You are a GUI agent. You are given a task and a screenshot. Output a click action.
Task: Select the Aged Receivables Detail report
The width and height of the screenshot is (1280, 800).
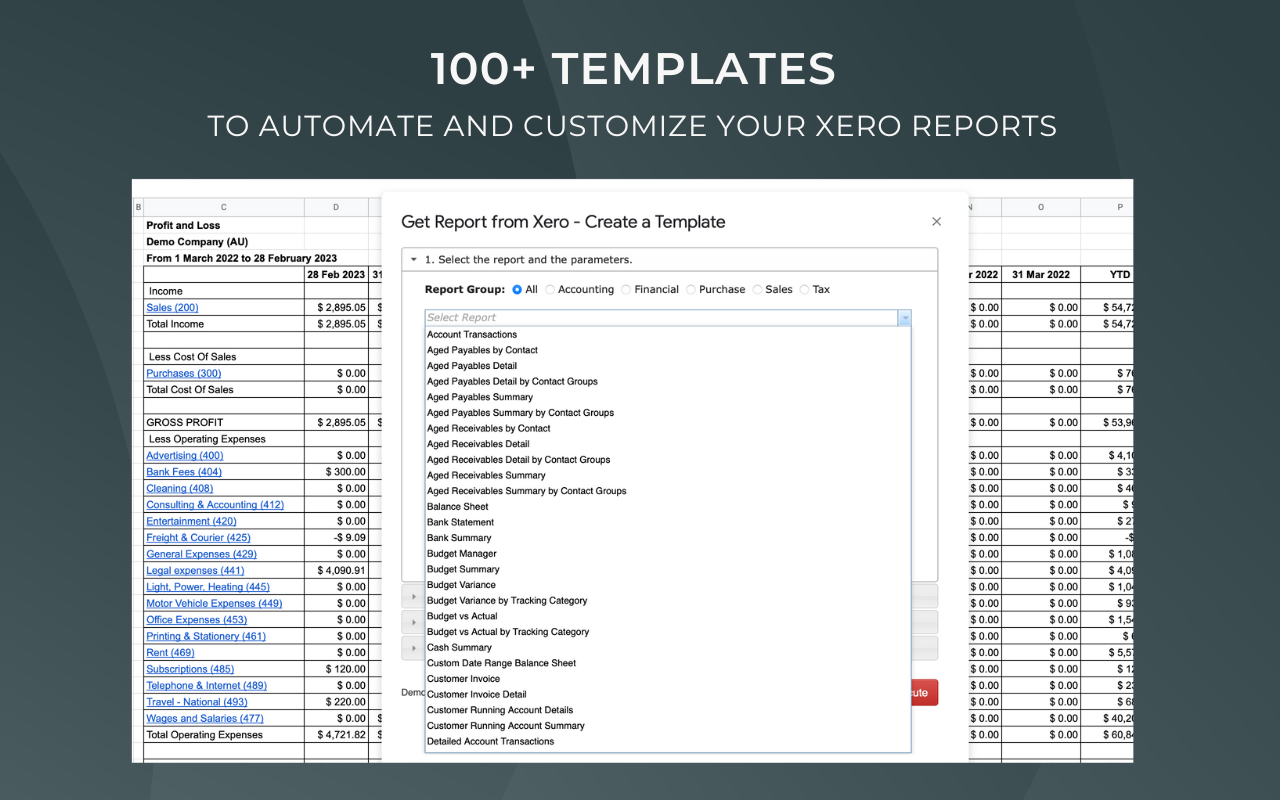point(668,444)
